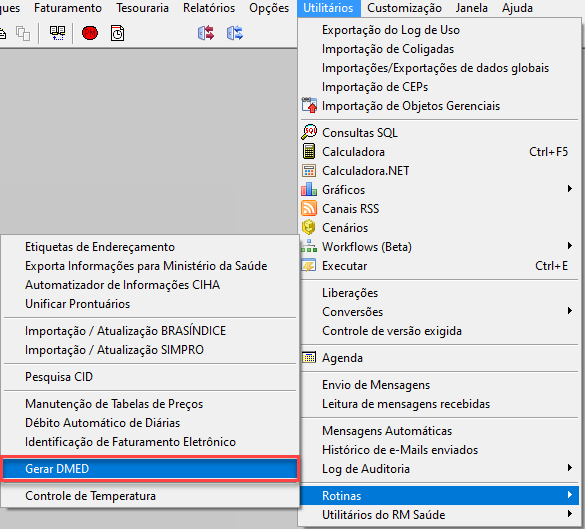Viewport: 585px width, 529px height.
Task: Click the Consultas SQL magnifier icon
Action: tap(309, 132)
